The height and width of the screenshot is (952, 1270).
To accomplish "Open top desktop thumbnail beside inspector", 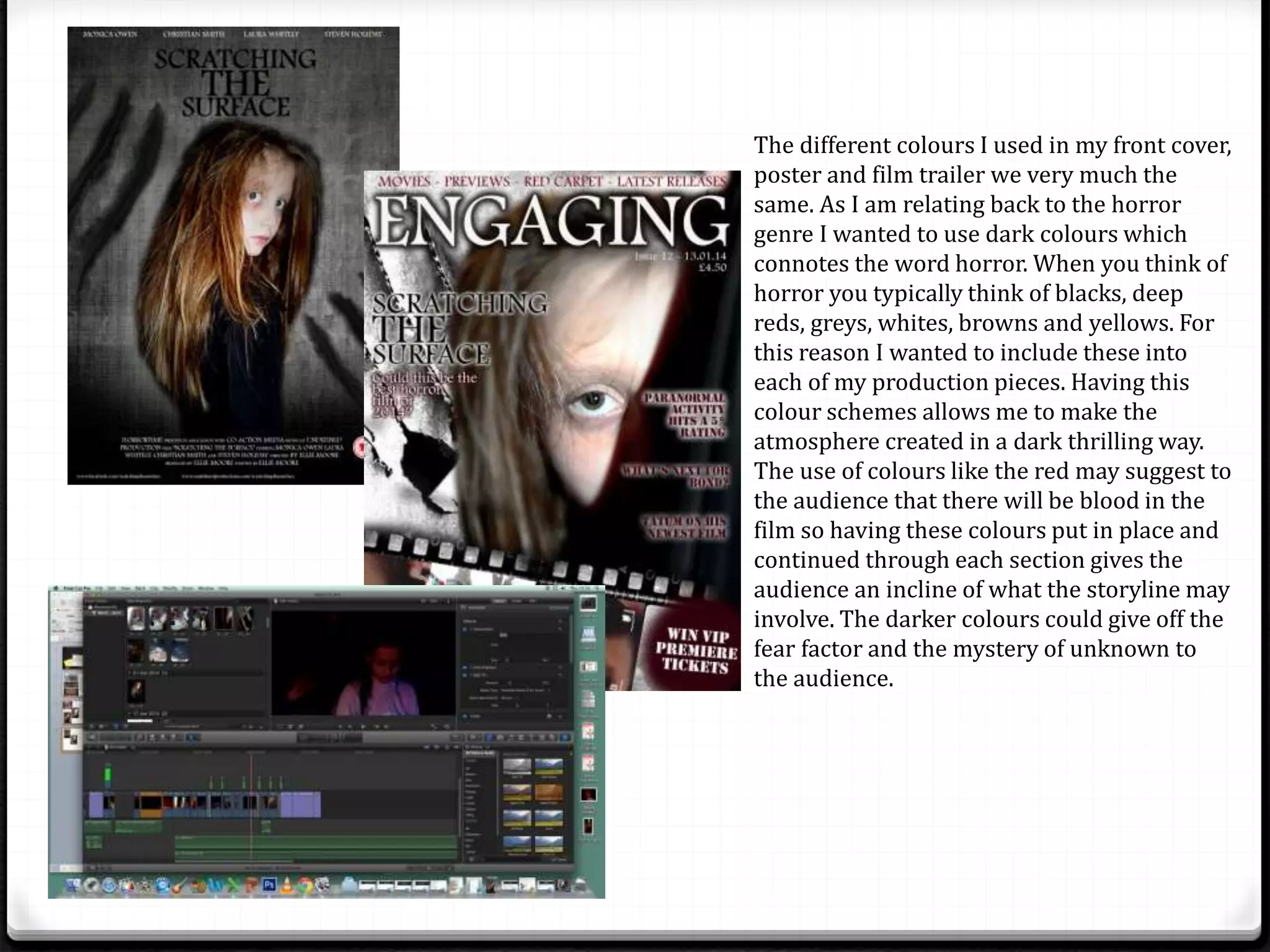I will tap(588, 602).
